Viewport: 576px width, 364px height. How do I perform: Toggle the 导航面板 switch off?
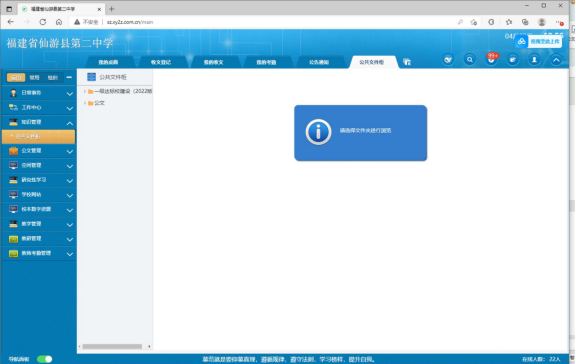click(44, 359)
